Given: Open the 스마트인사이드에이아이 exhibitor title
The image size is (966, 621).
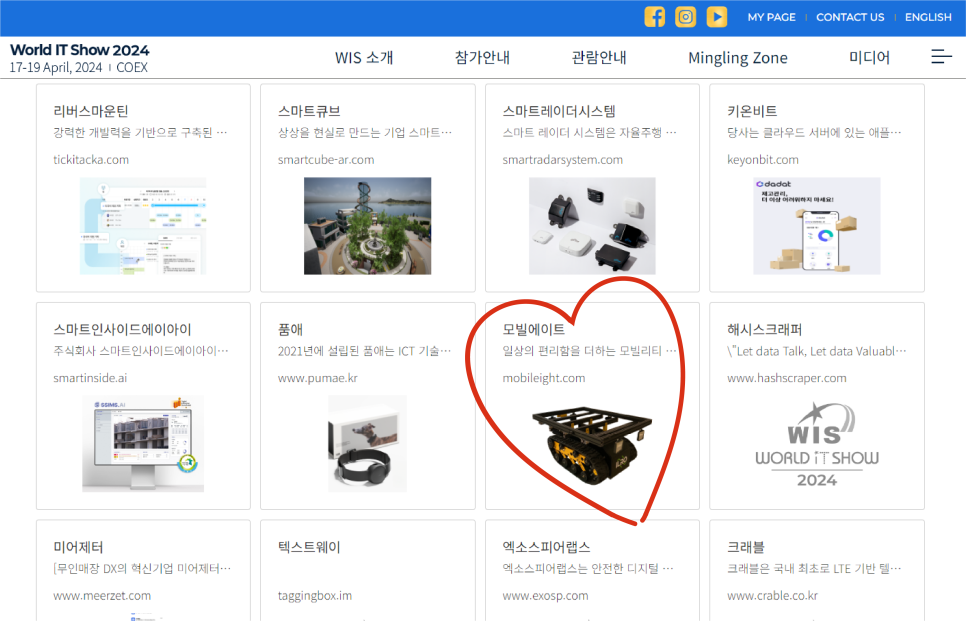Looking at the screenshot, I should (122, 330).
